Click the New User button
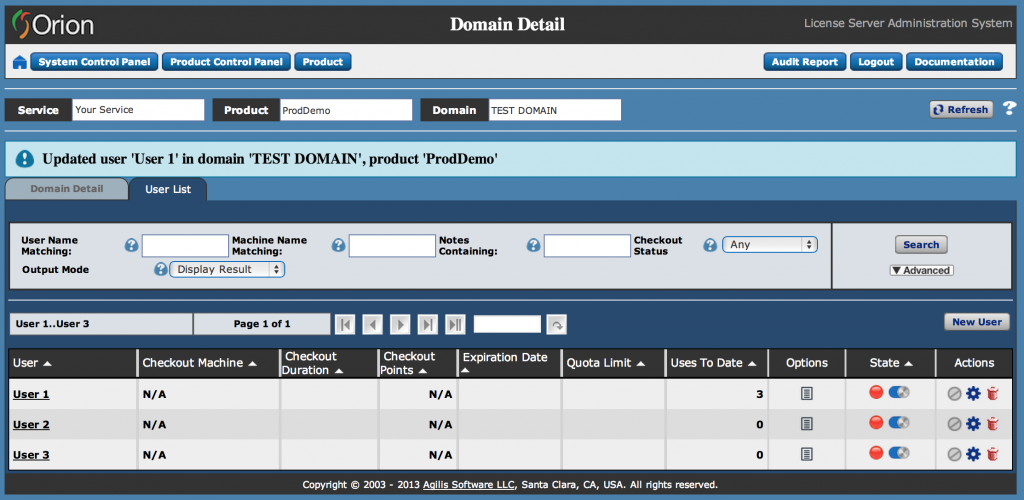 point(976,322)
